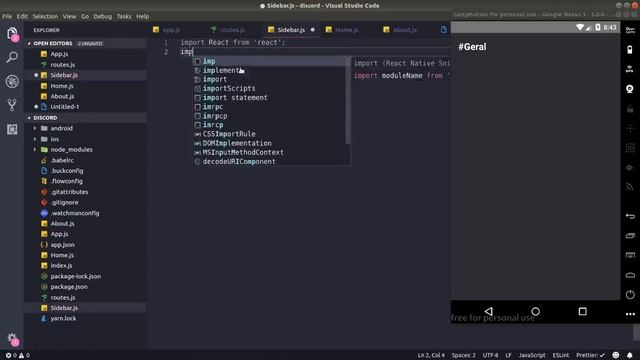Image resolution: width=640 pixels, height=360 pixels.
Task: Select 'import statement' suggestion
Action: [271, 98]
